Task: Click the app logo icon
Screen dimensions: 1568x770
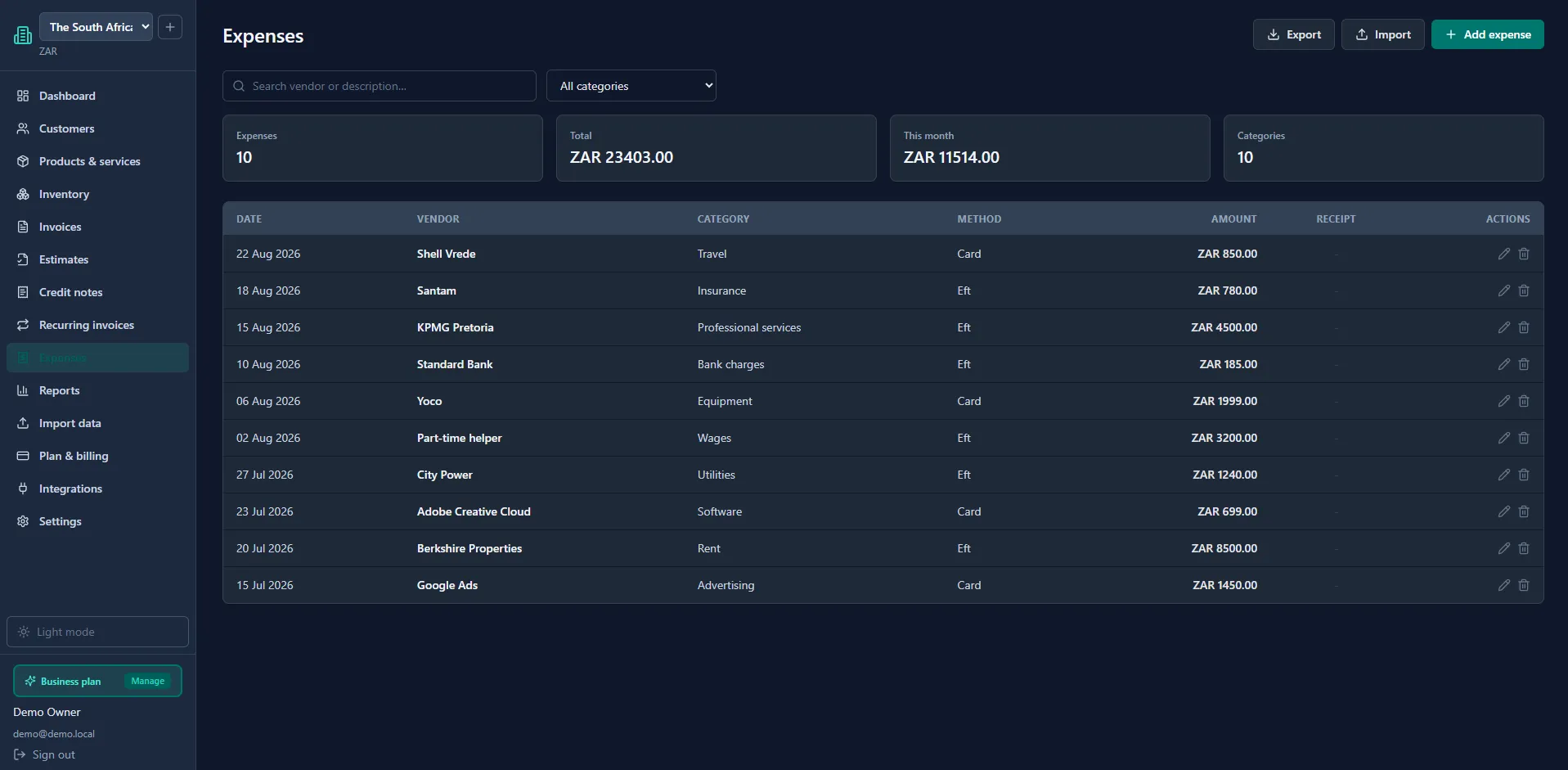Action: pyautogui.click(x=23, y=35)
